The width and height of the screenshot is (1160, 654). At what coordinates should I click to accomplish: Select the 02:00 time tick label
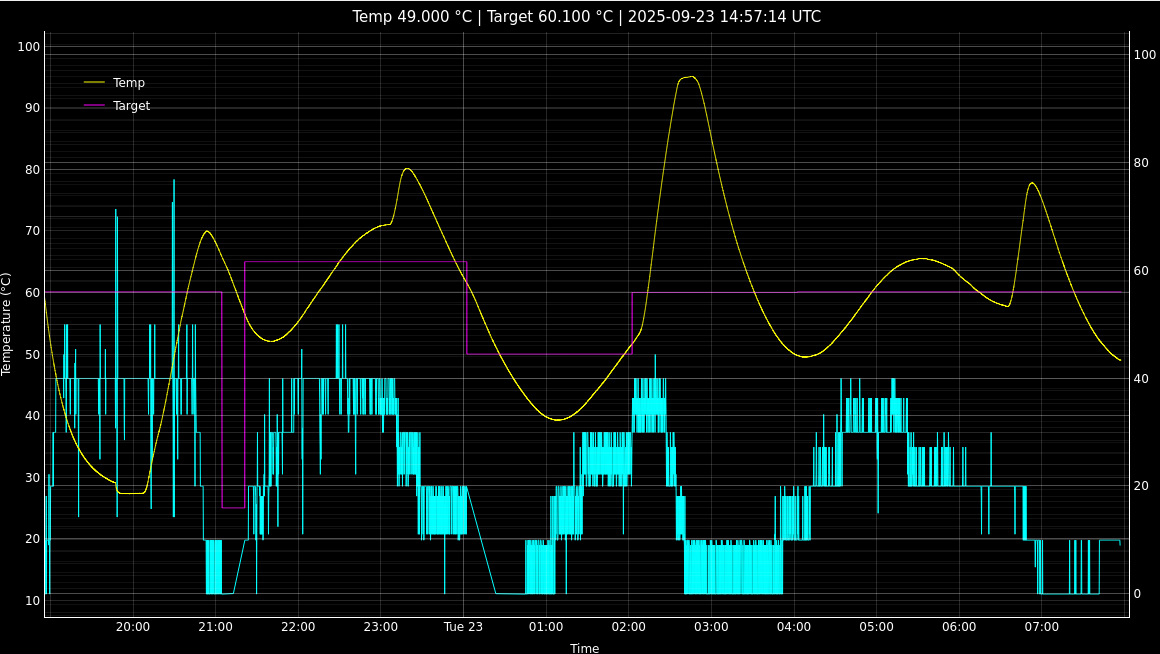click(628, 627)
